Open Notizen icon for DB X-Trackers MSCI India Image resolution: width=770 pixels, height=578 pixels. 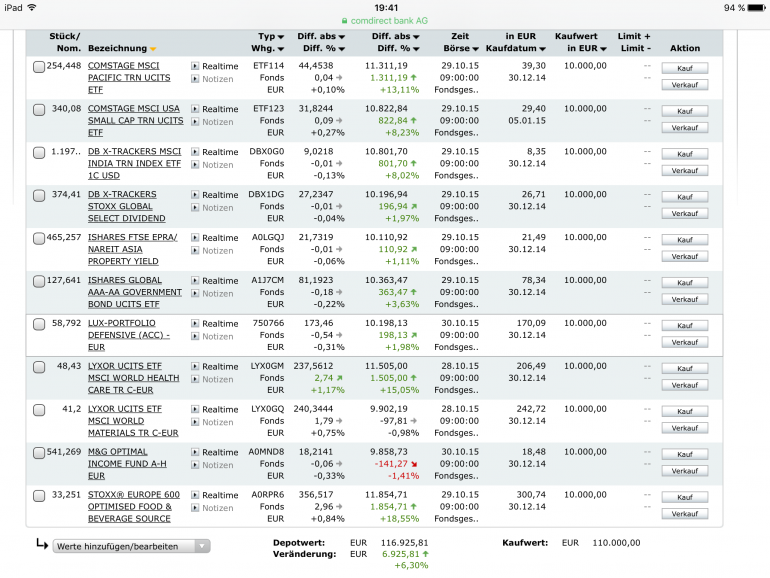coord(195,165)
